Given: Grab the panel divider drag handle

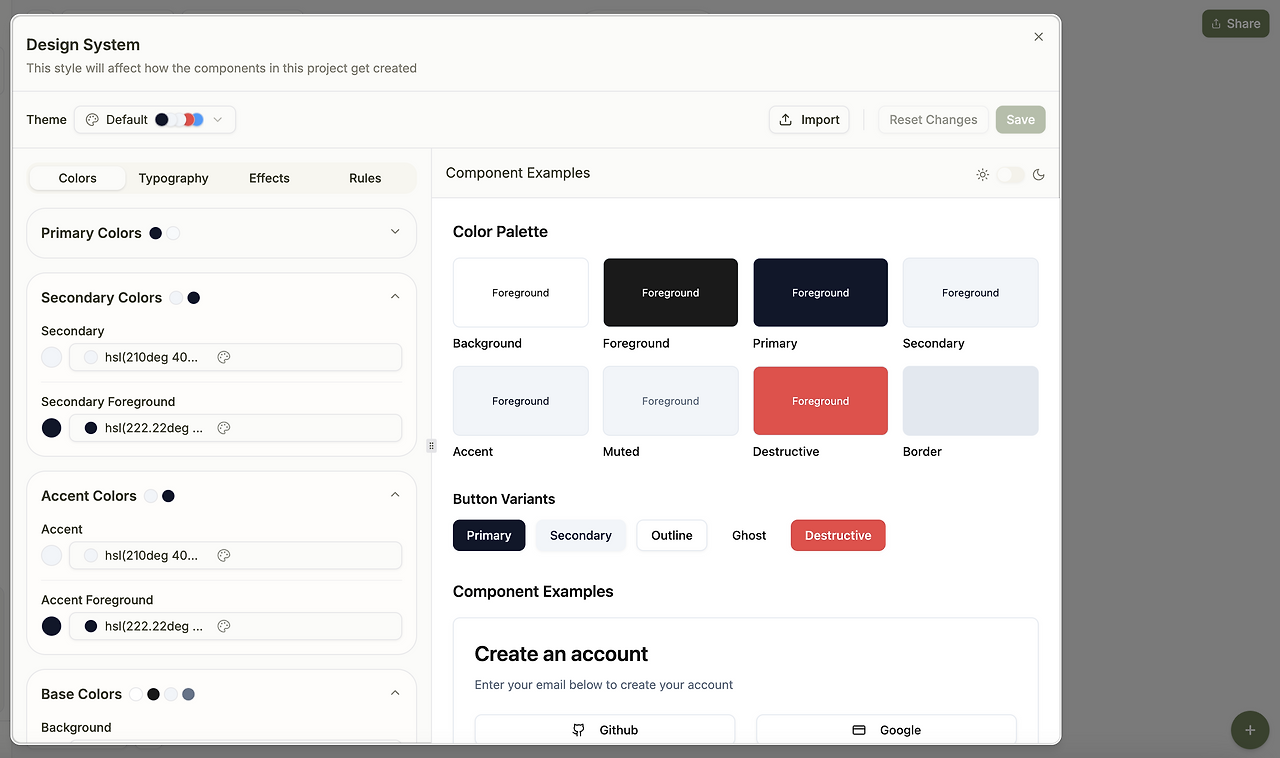Looking at the screenshot, I should (x=431, y=445).
